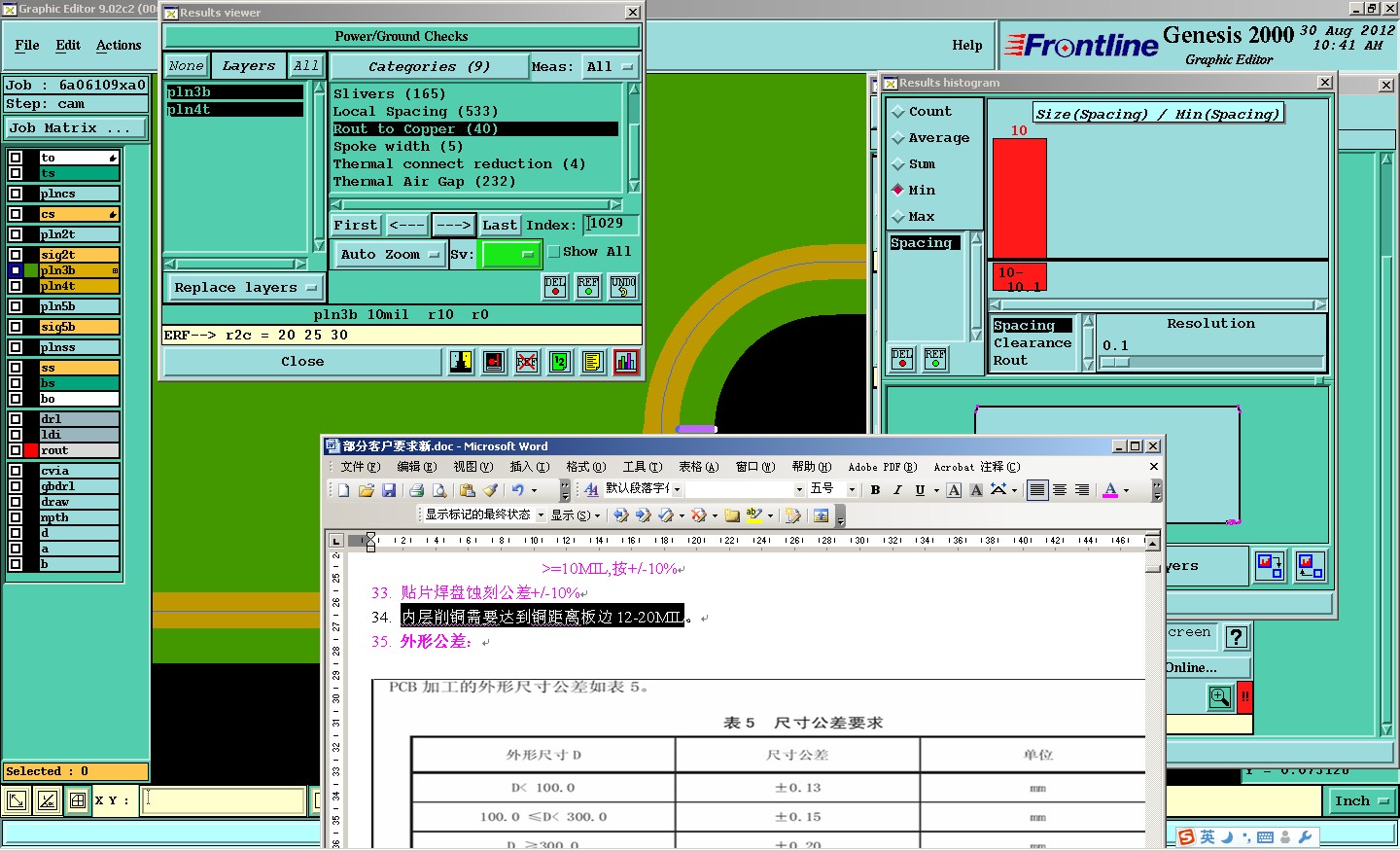
Task: Click the left blue-red layer icon near 'yers'
Action: [x=1270, y=565]
